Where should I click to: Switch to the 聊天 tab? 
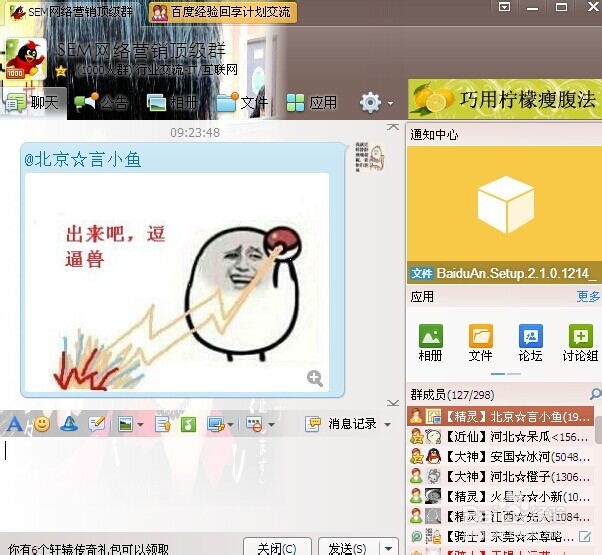pyautogui.click(x=33, y=102)
